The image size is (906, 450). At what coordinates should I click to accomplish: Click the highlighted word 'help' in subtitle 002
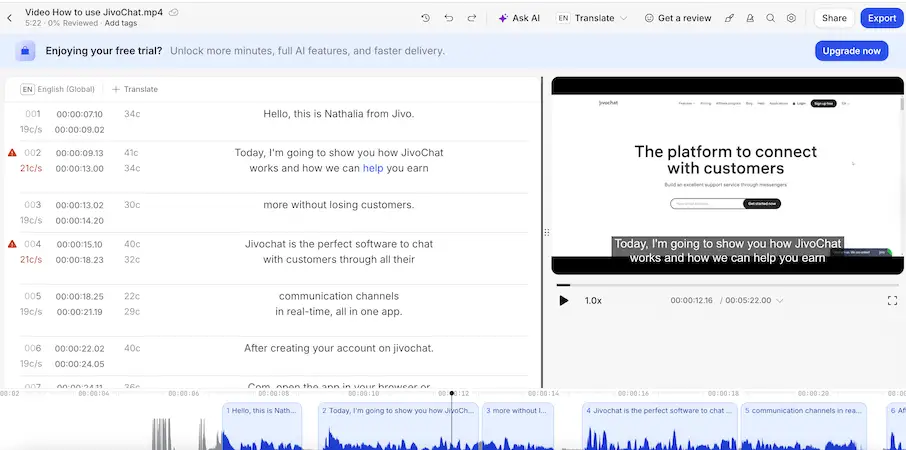click(373, 168)
